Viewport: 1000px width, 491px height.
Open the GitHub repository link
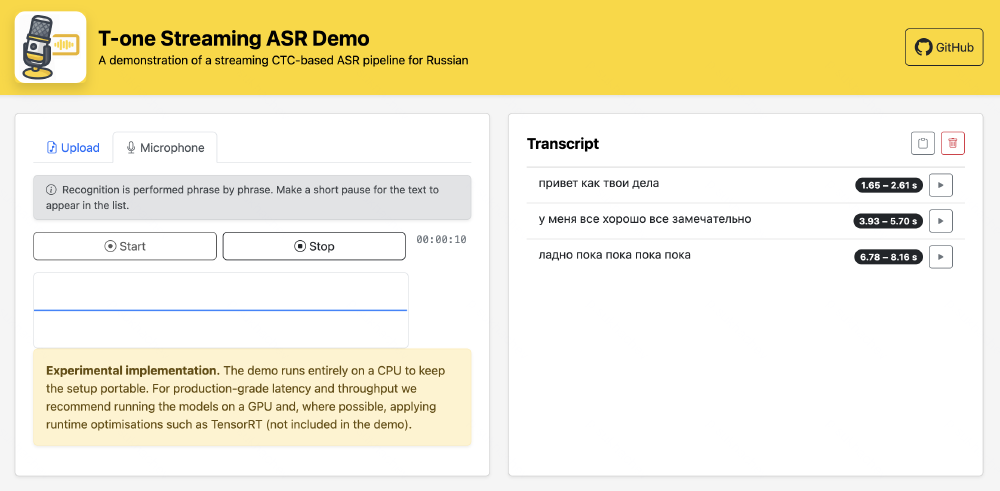tap(944, 47)
